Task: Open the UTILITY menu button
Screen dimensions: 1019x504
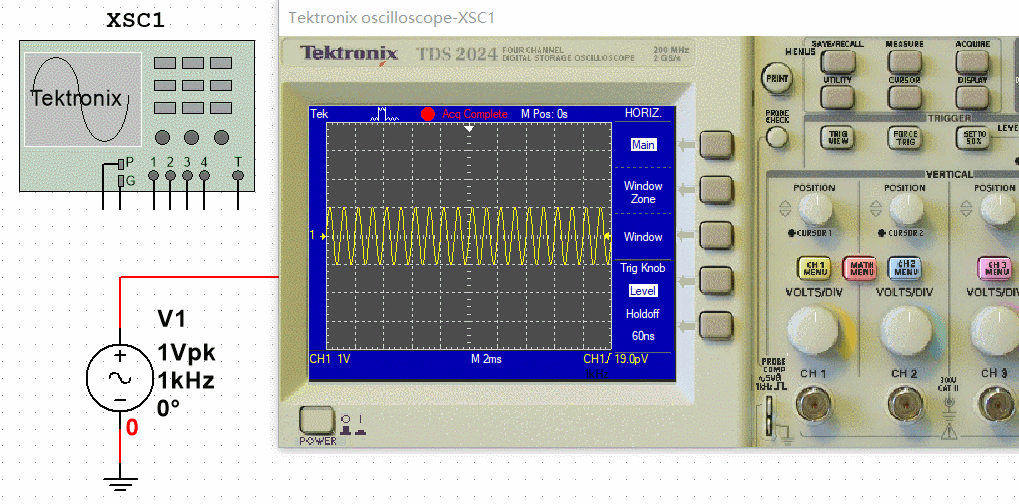Action: (x=837, y=96)
